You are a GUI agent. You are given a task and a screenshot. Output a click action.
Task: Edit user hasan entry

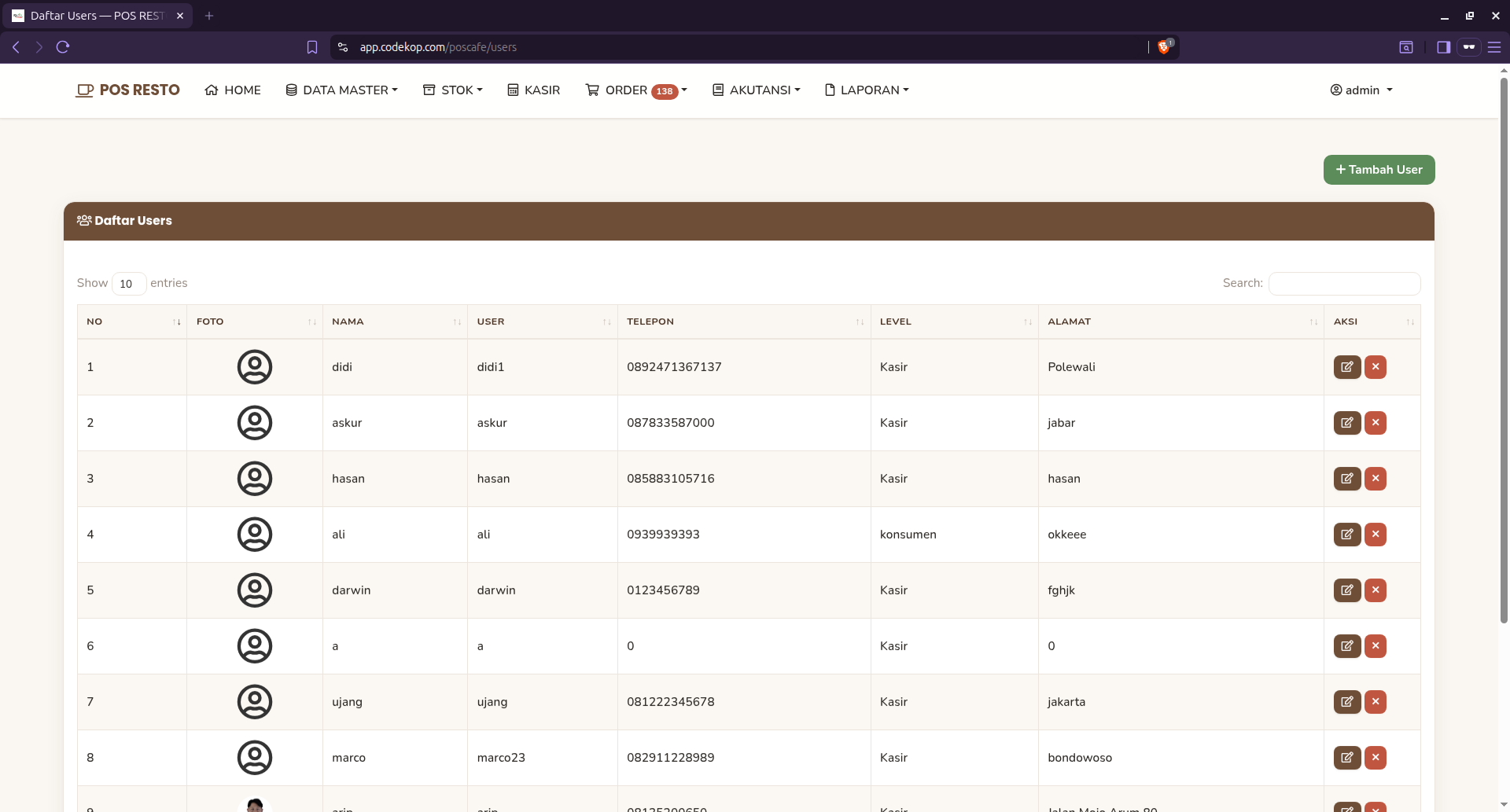pyautogui.click(x=1346, y=479)
